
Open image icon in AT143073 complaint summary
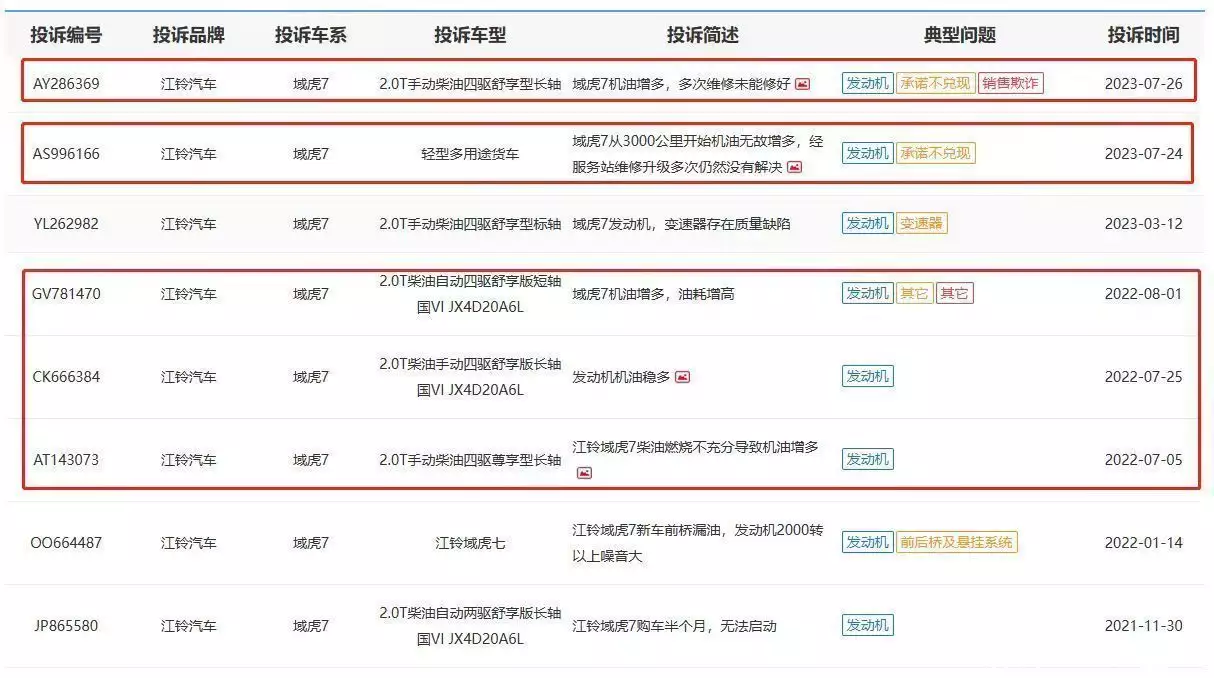584,473
